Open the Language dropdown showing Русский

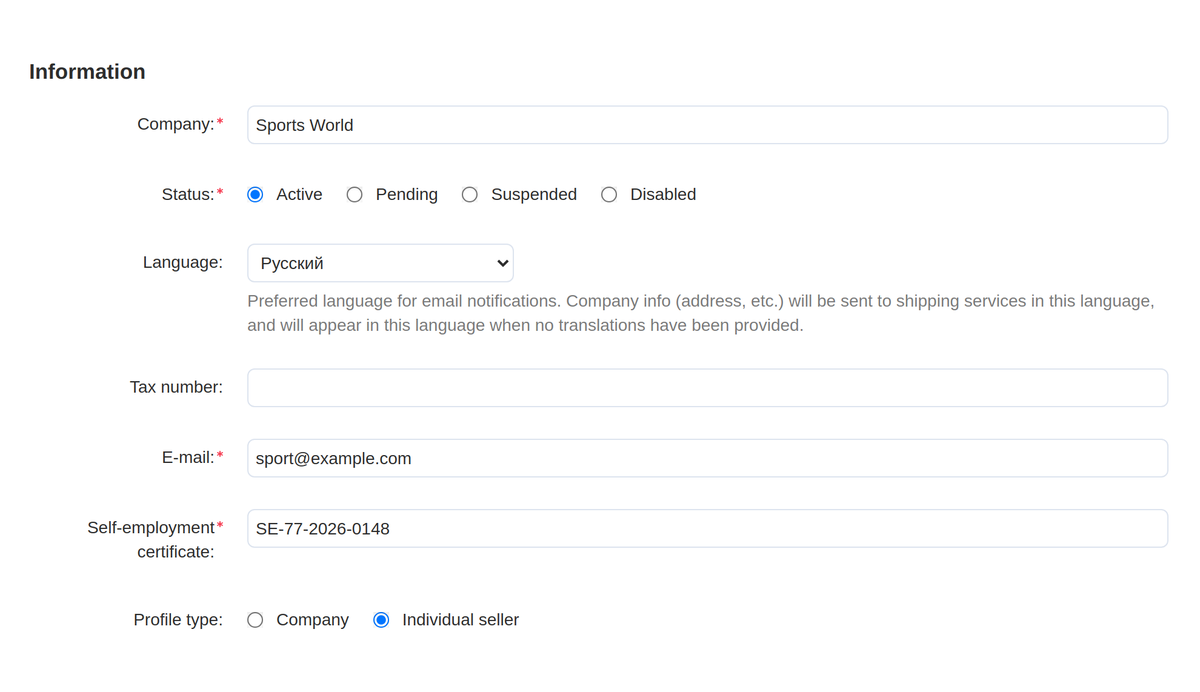tap(380, 263)
